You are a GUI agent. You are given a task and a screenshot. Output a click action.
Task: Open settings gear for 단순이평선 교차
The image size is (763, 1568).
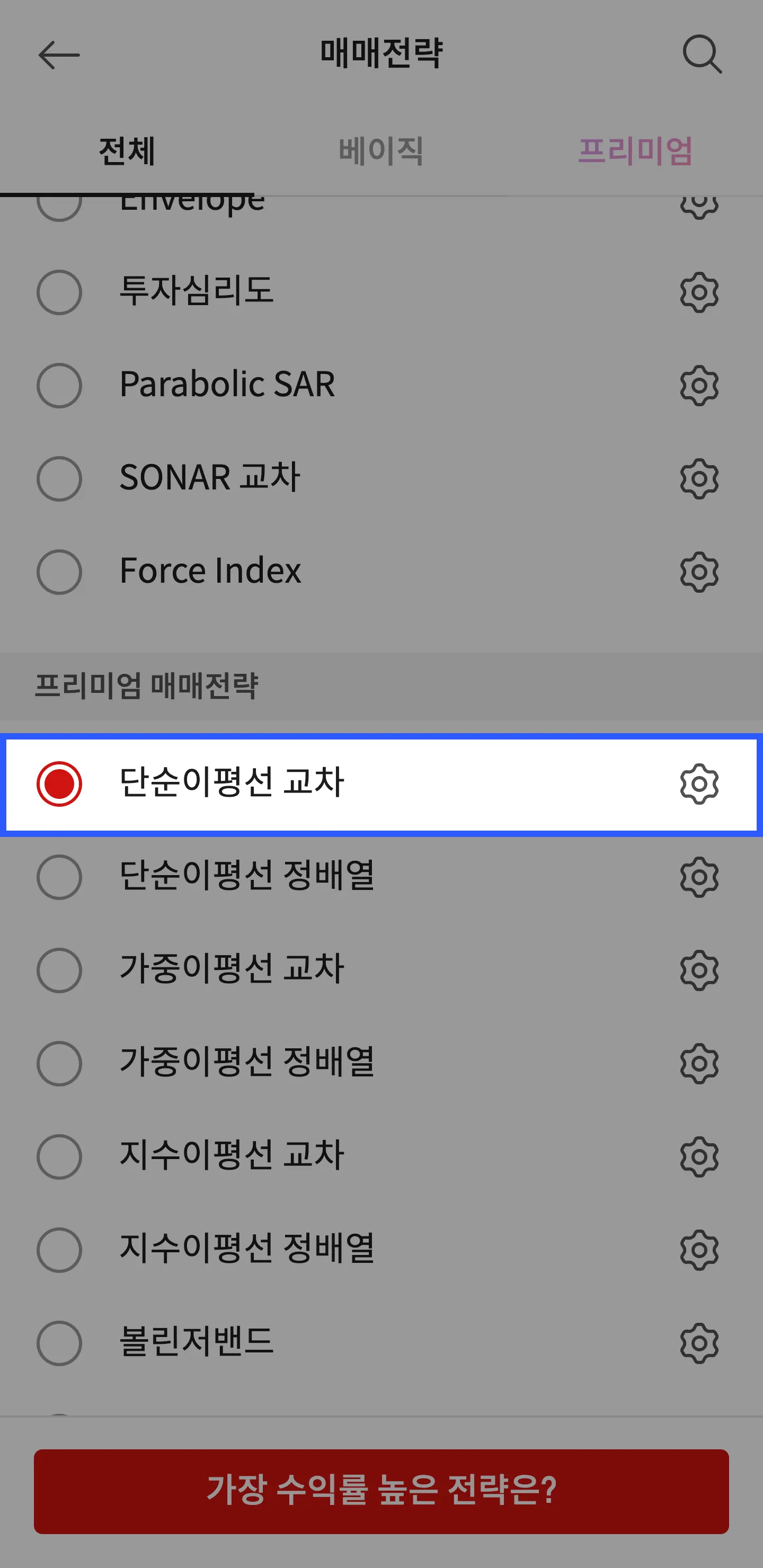pos(699,784)
